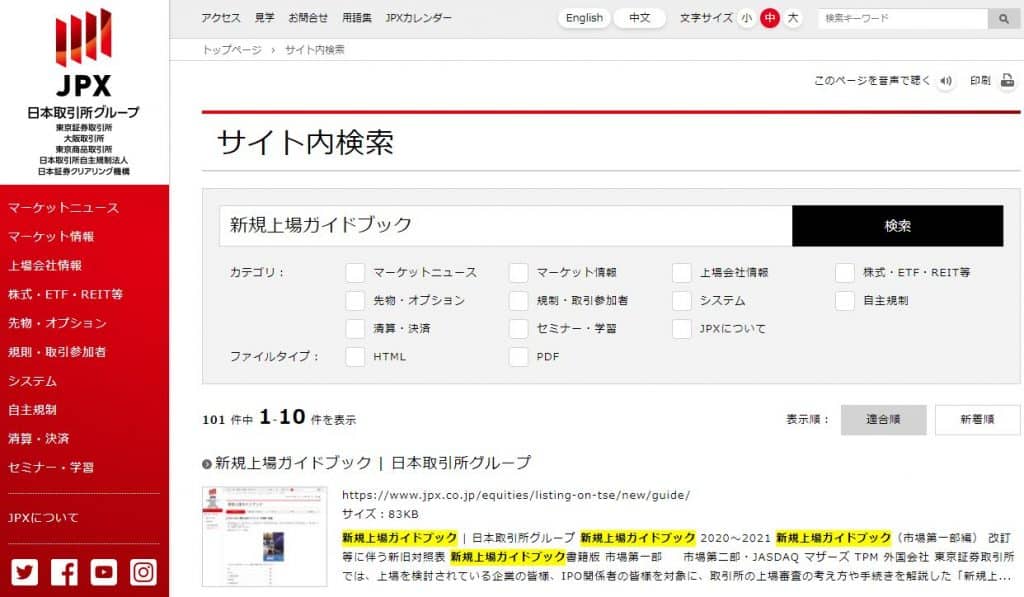The width and height of the screenshot is (1024, 597).
Task: Click the サイズ：83KB text
Action: [x=380, y=514]
